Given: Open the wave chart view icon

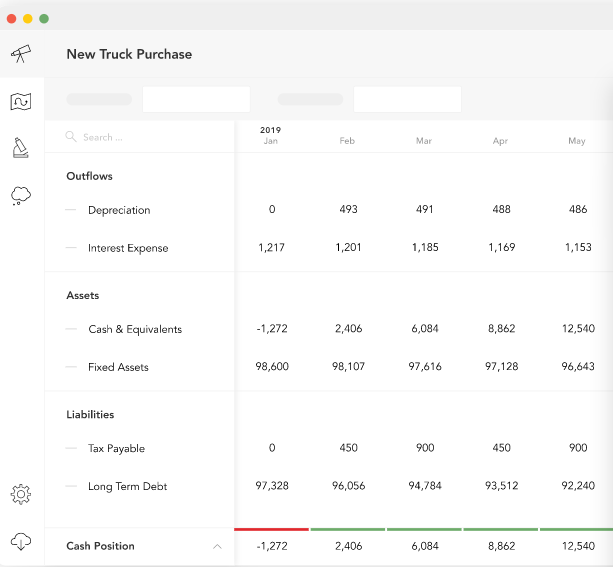Looking at the screenshot, I should [21, 101].
